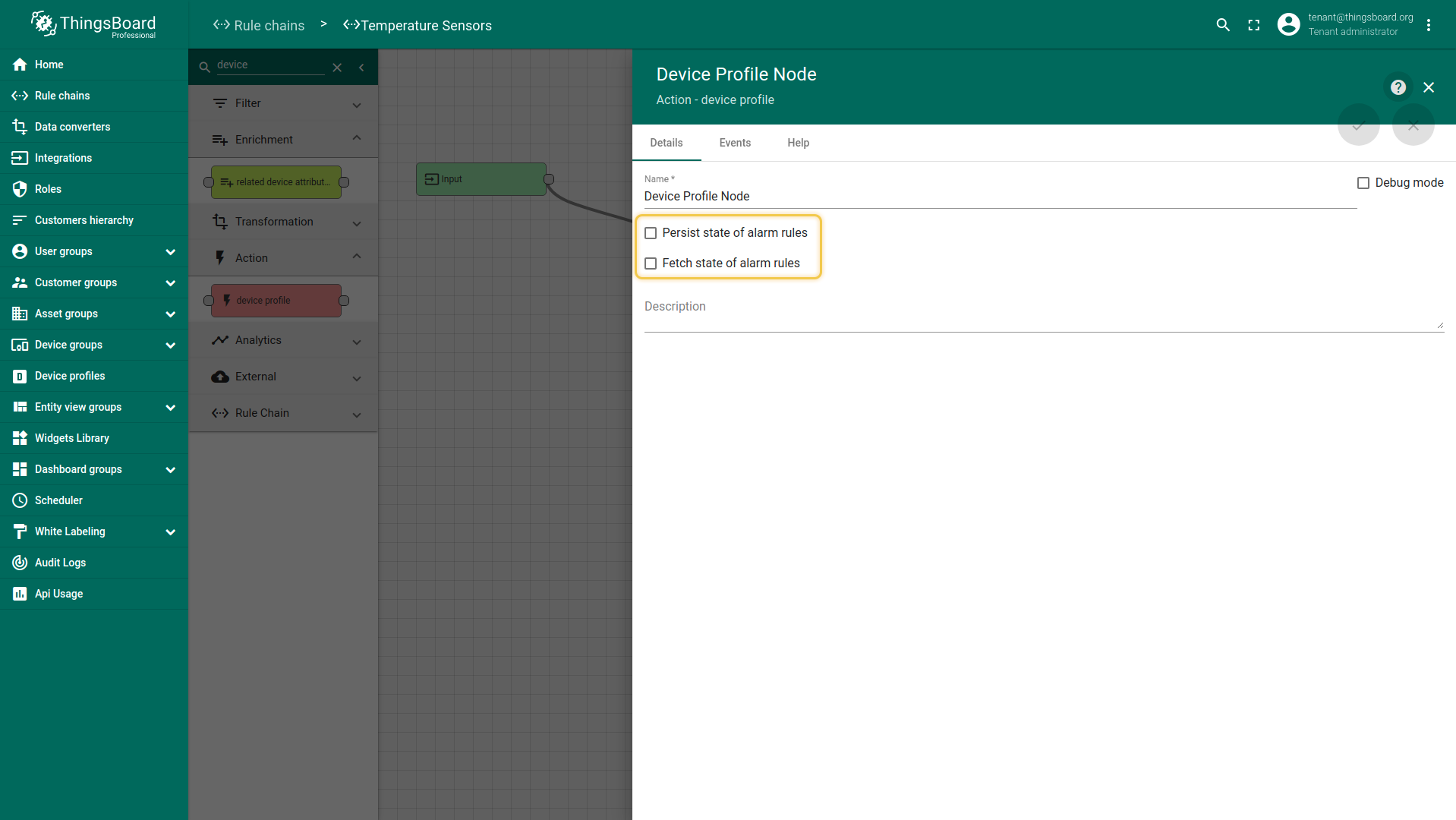Switch to the Help tab

pos(798,143)
